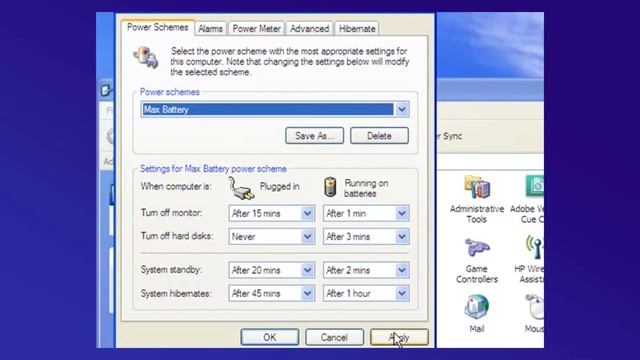Confirm with the OK button
The image size is (640, 360).
tap(269, 337)
